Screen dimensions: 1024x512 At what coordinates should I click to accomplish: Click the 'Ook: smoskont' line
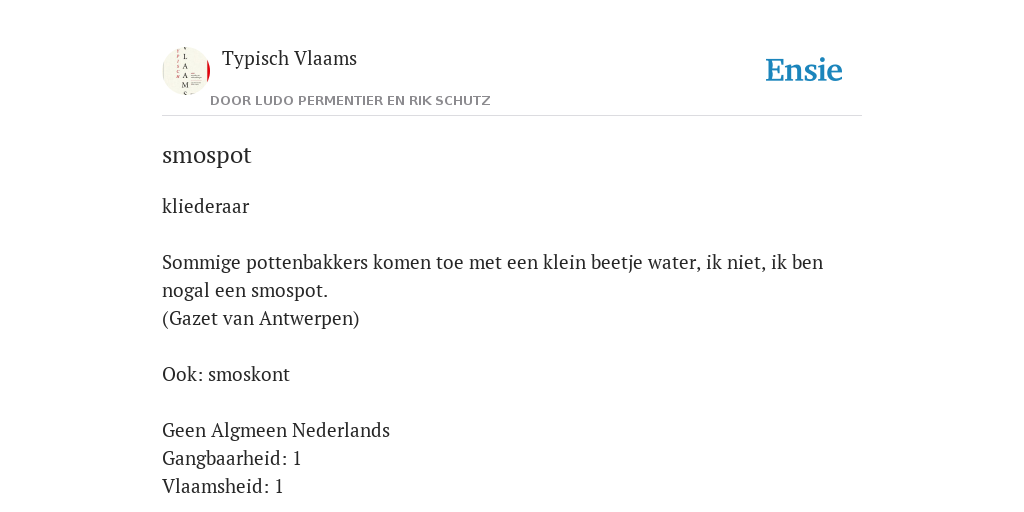coord(226,374)
